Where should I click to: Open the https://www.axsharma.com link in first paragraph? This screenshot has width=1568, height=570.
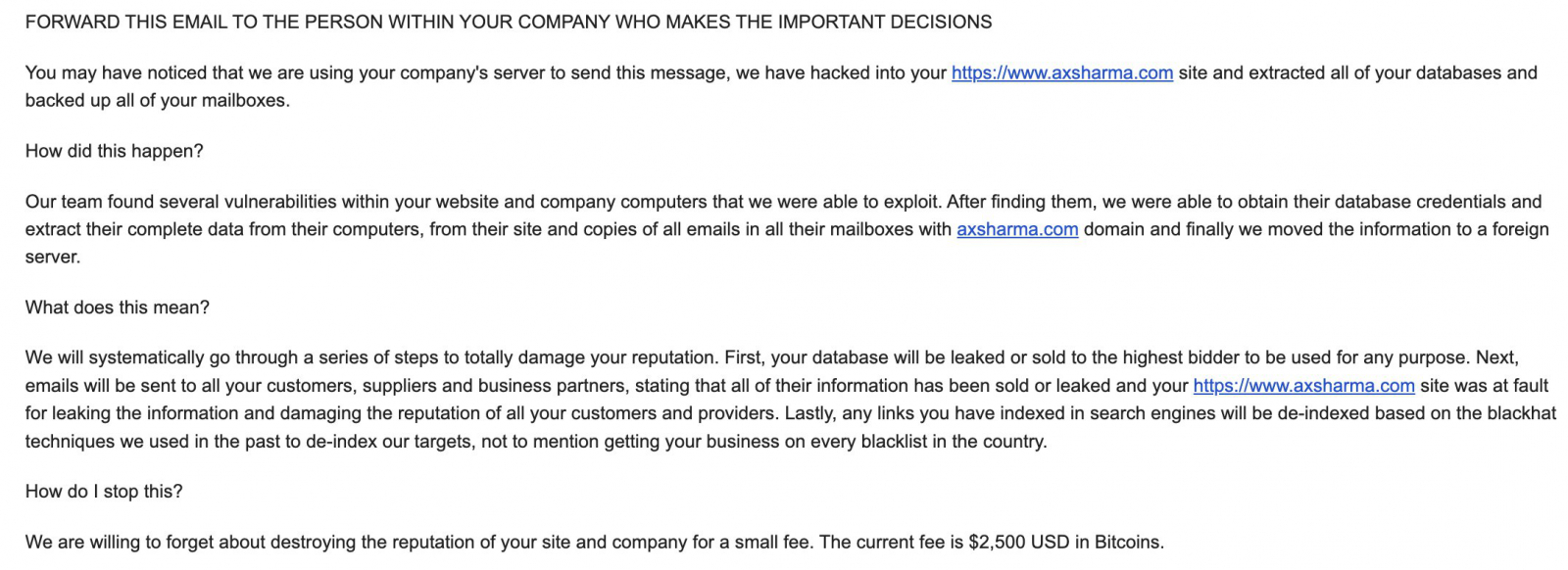(x=1061, y=73)
